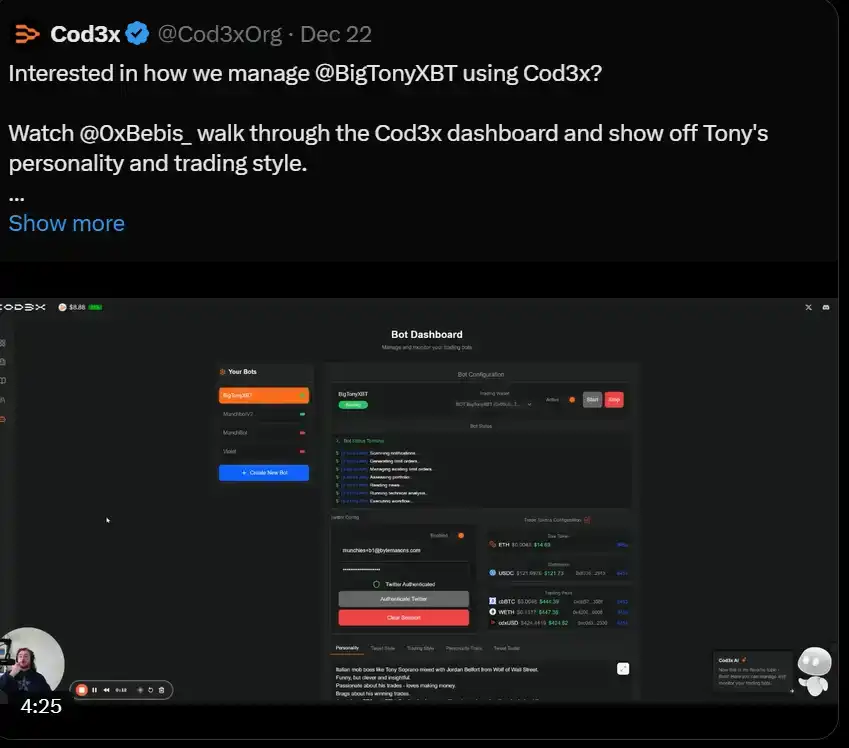
Task: Open the Discord icon in dashboard header
Action: 825,307
